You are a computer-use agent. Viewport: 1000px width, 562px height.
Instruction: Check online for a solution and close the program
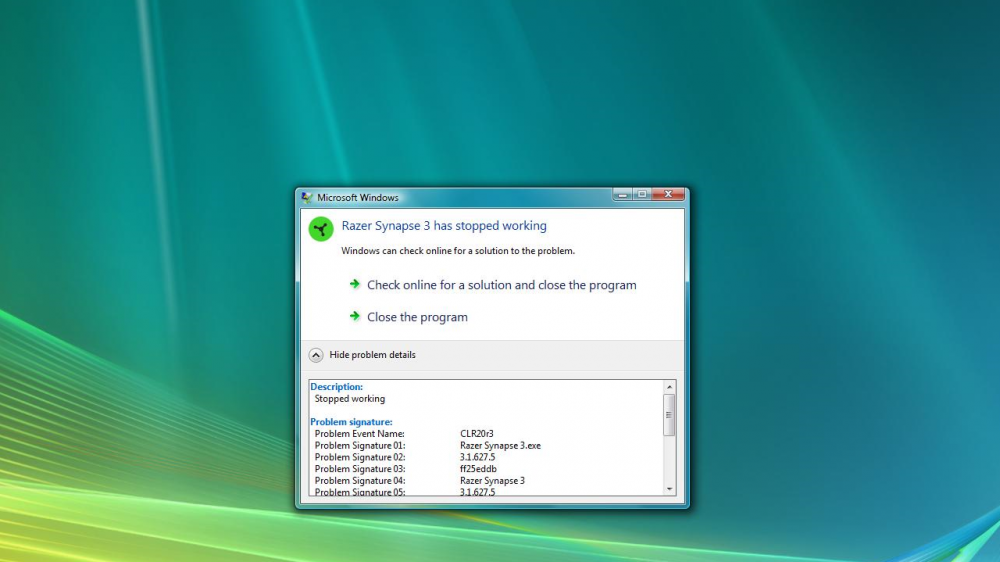pyautogui.click(x=501, y=285)
